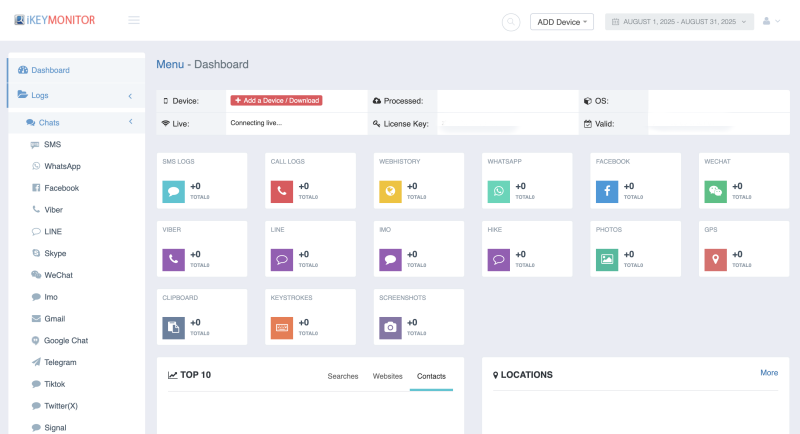Screen dimensions: 800x434
Task: Click Add a Device / Download button
Action: click(276, 100)
